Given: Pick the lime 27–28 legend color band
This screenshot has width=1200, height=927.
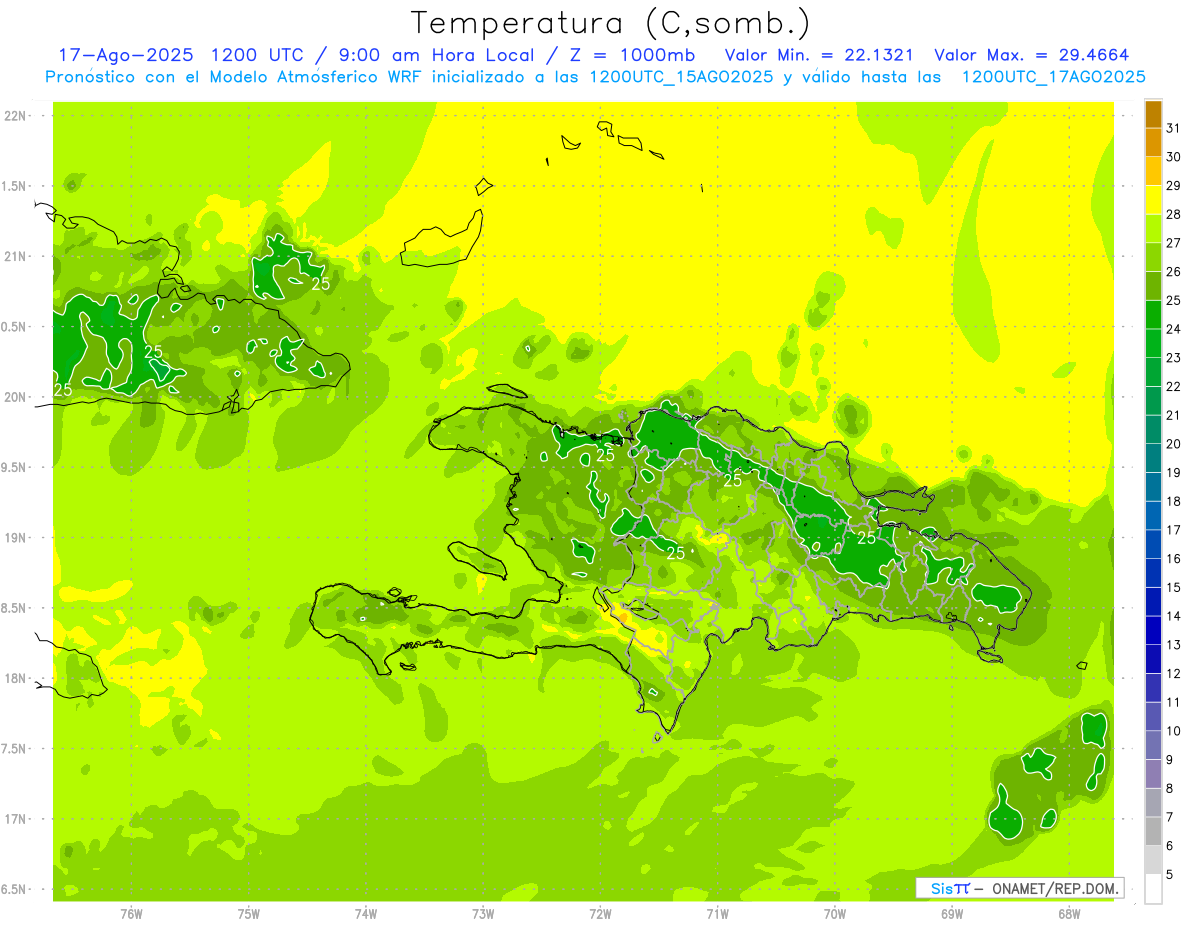Looking at the screenshot, I should tap(1153, 229).
